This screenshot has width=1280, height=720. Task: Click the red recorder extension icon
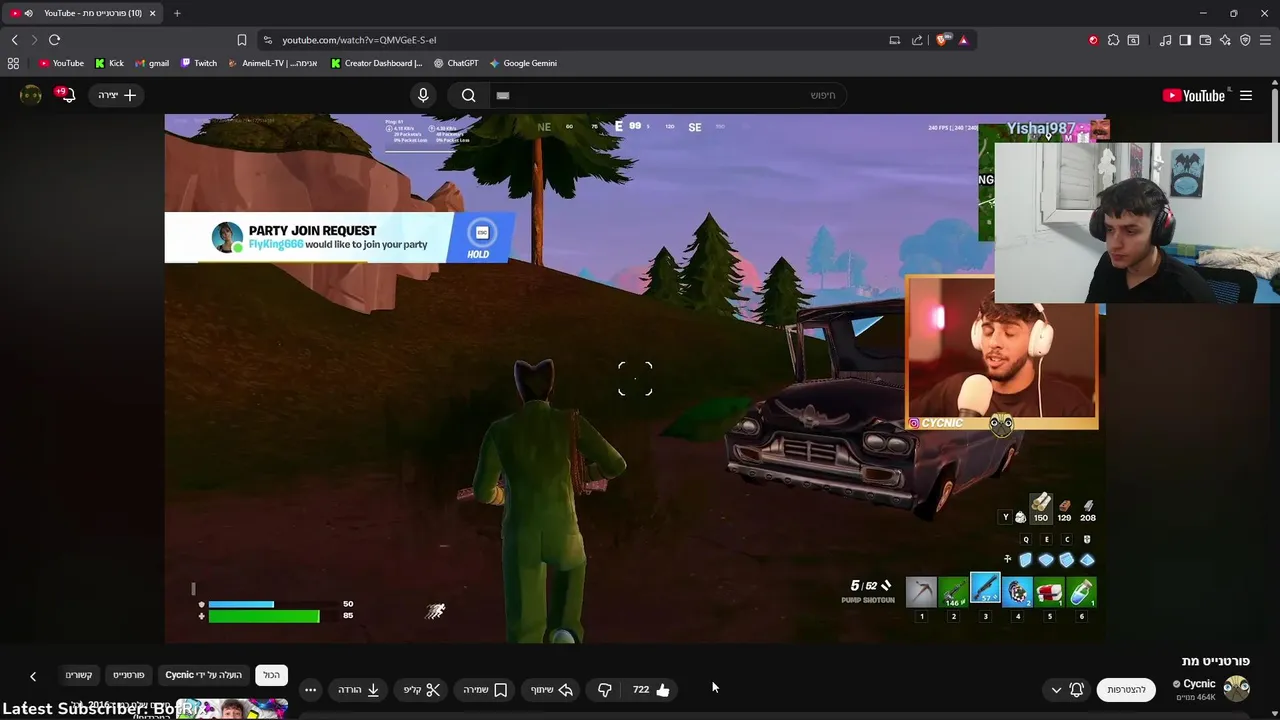click(1093, 40)
